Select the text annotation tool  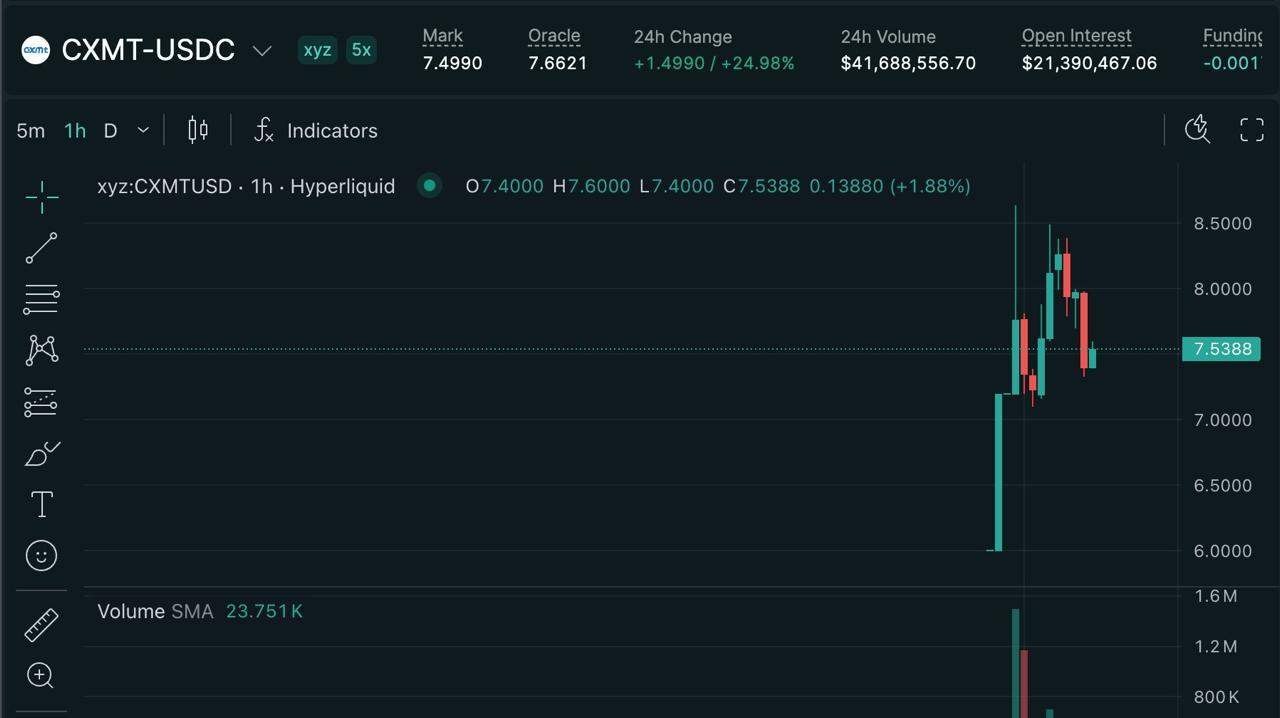click(41, 504)
